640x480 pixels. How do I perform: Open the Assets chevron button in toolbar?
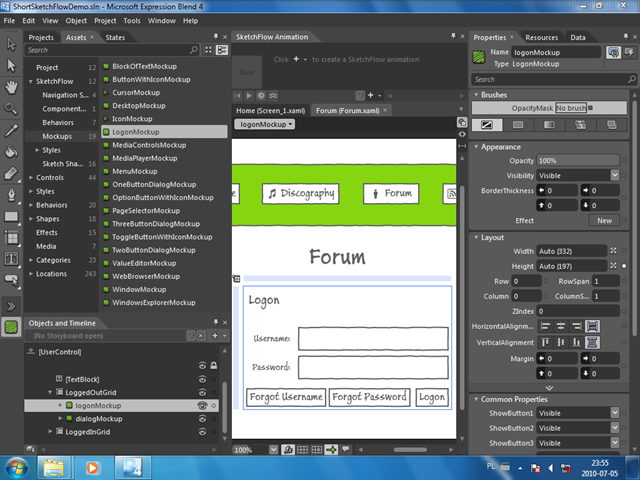point(11,306)
